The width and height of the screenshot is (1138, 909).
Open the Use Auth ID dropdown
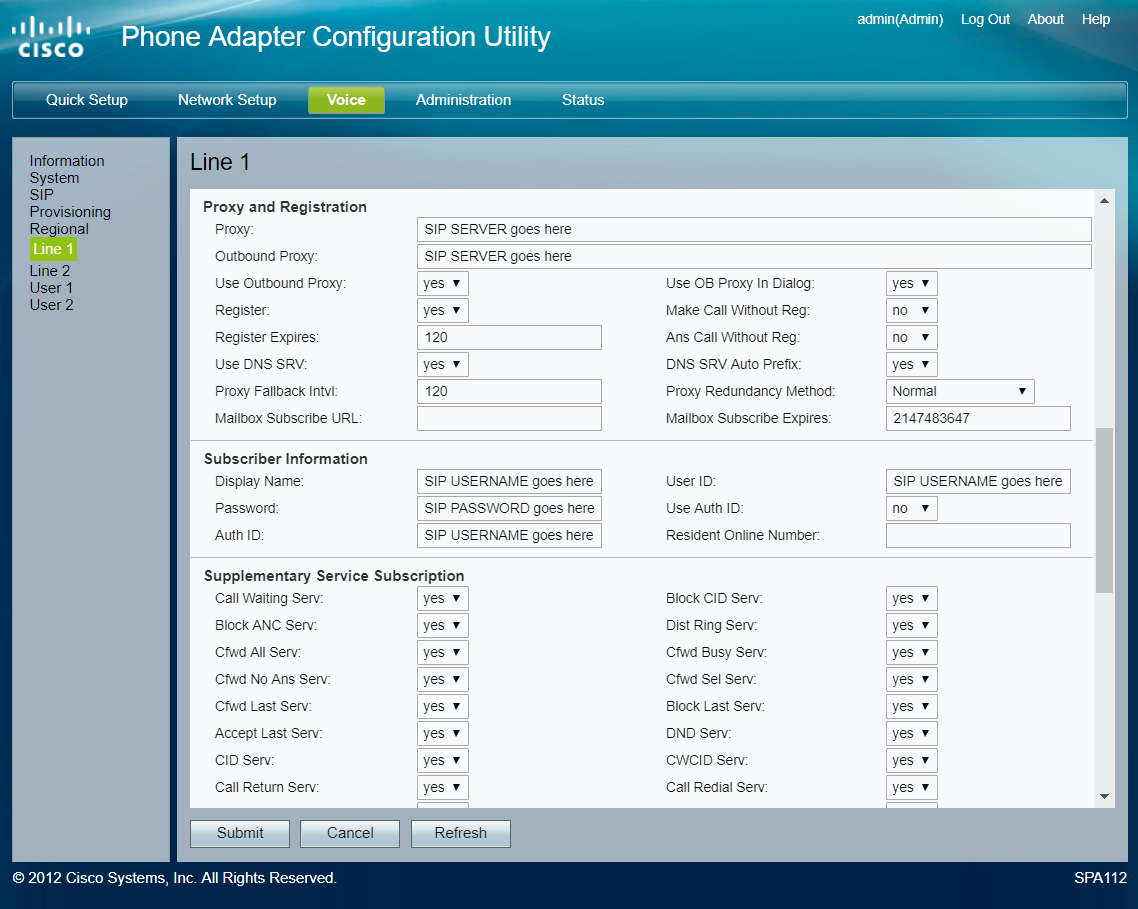pos(911,509)
